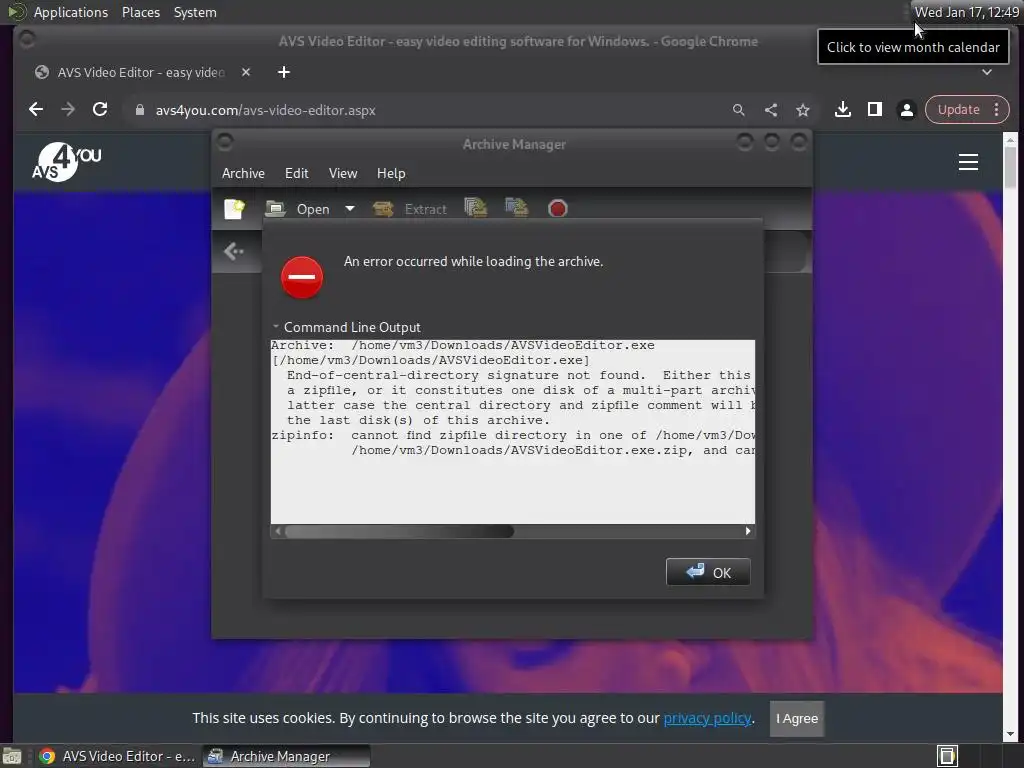Bookmark this page with the star icon
The image size is (1024, 768).
(x=803, y=110)
